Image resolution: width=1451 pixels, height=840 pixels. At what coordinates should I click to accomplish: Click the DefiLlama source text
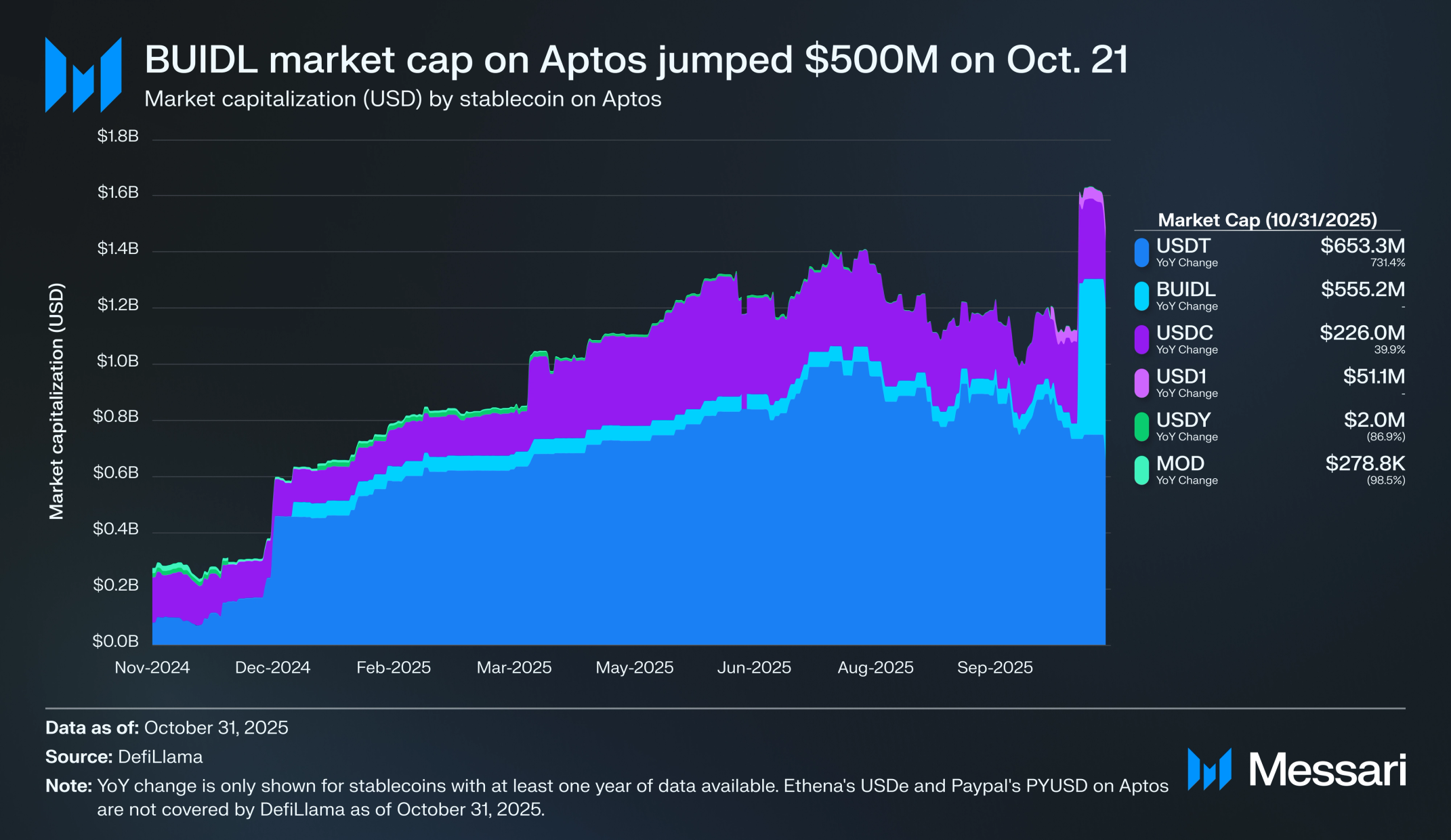pos(161,757)
